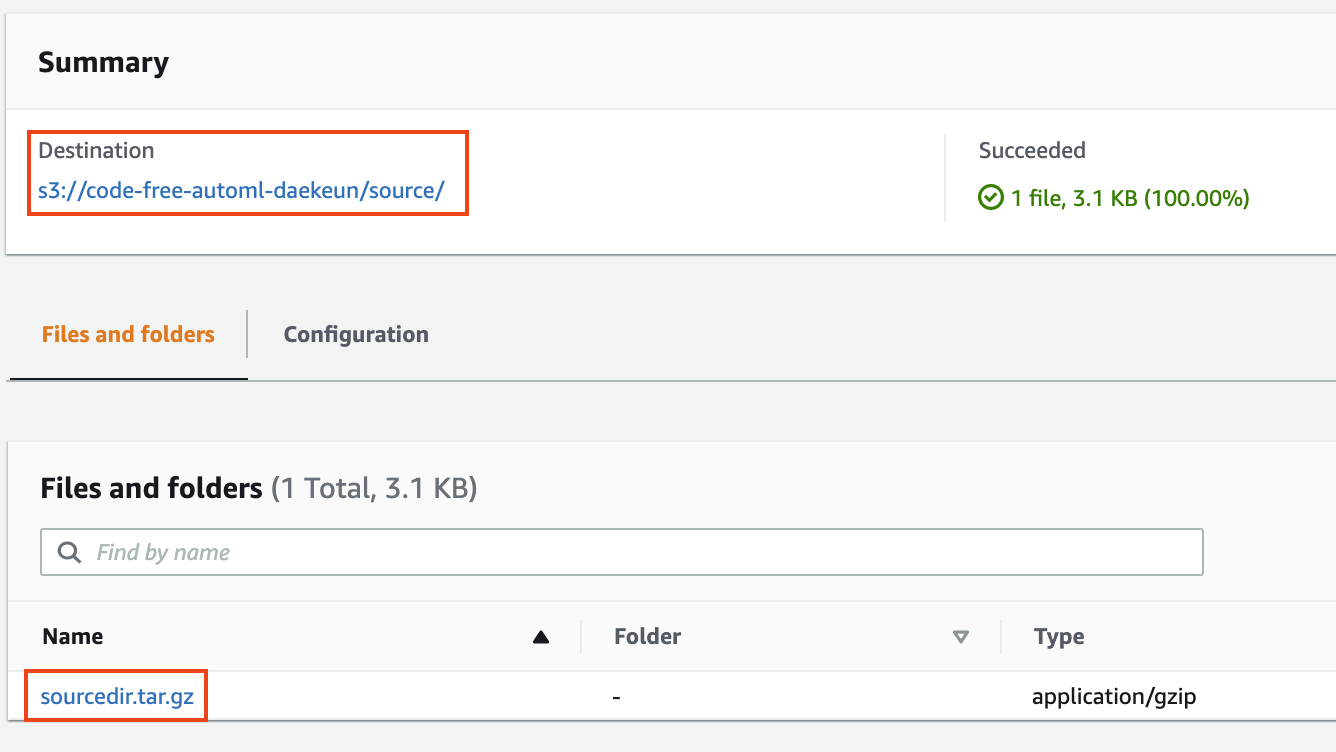Screen dimensions: 1336x752
Task: Switch to the Configuration tab
Action: tap(356, 334)
